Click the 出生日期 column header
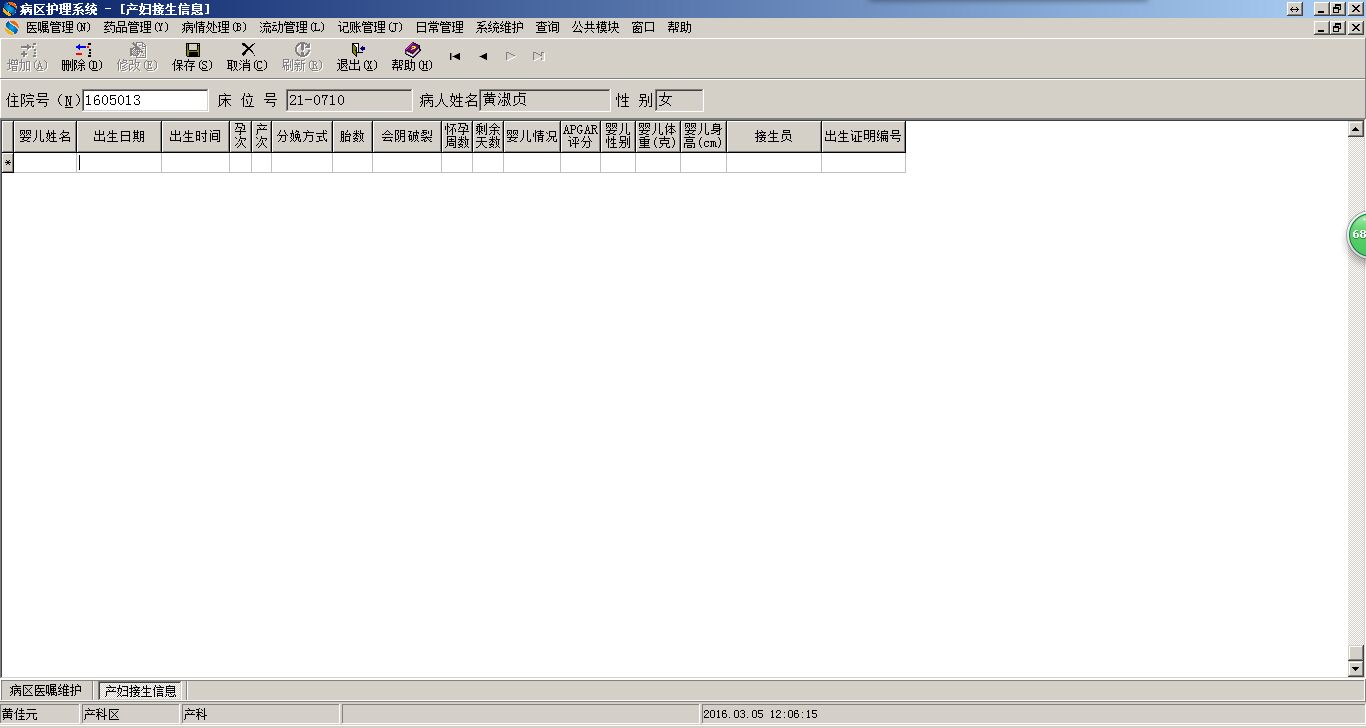 (x=119, y=137)
